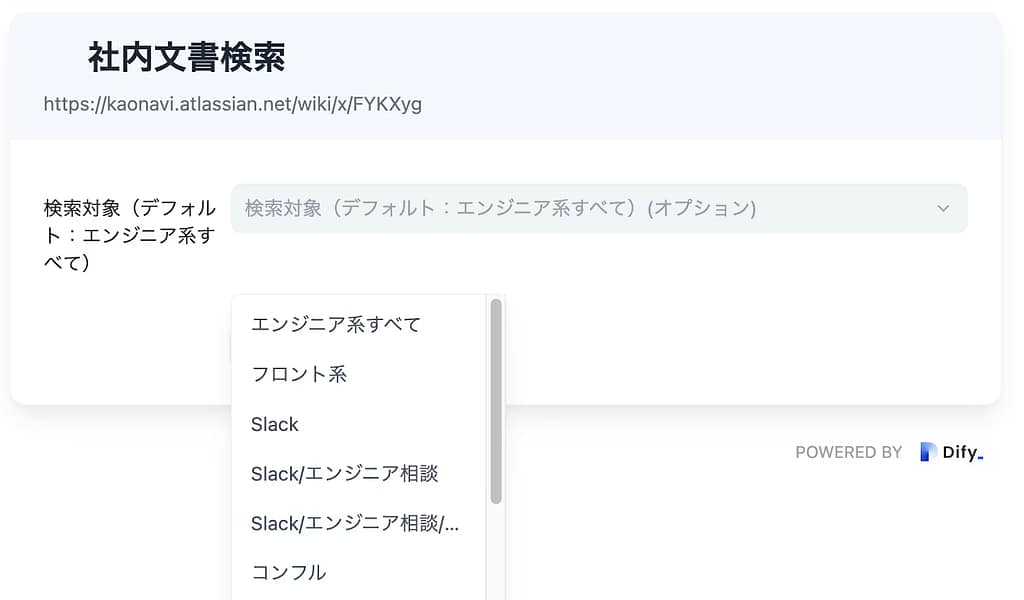The height and width of the screenshot is (600, 1024).
Task: Click the empty app icon left of 社内文書検索
Action: (62, 57)
